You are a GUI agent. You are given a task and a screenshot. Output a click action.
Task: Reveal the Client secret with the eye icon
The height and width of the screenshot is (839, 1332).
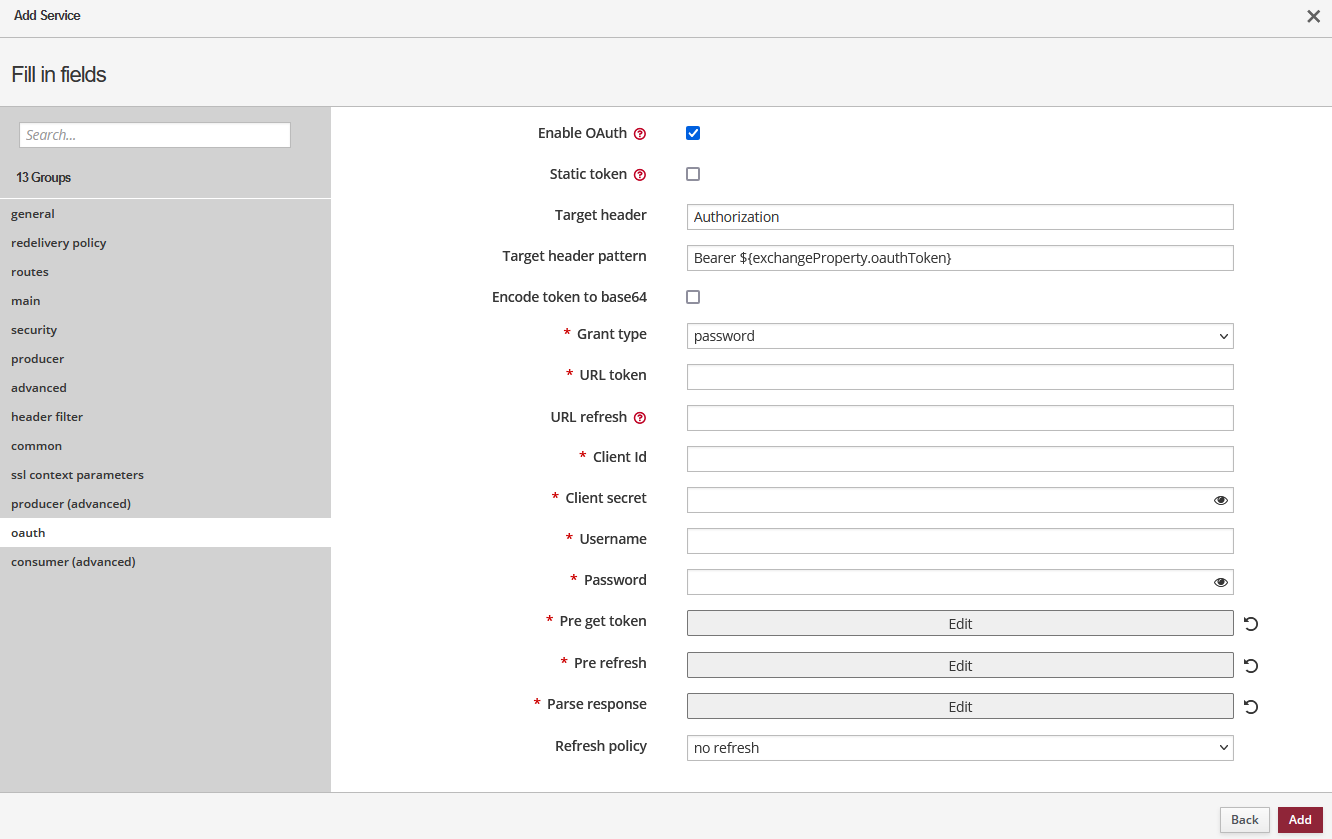[1220, 499]
